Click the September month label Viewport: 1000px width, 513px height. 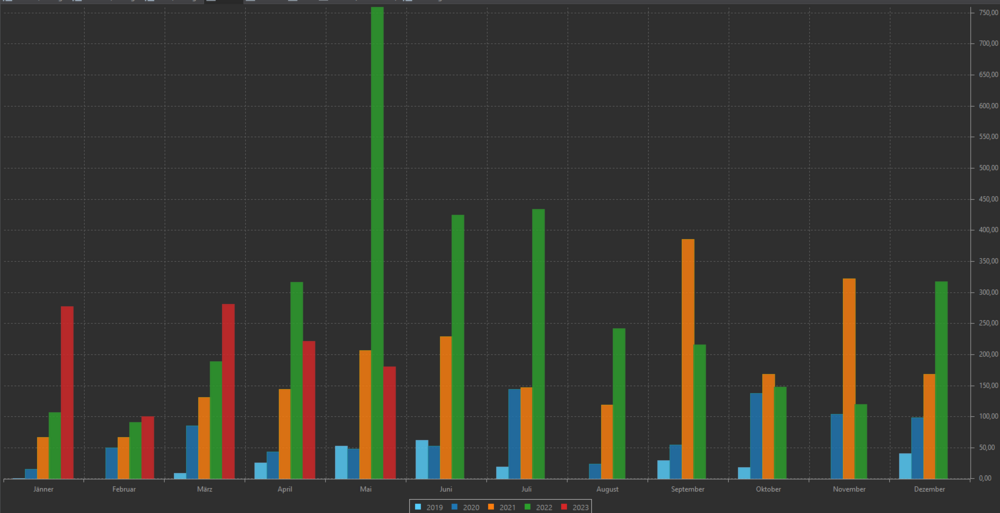point(688,489)
